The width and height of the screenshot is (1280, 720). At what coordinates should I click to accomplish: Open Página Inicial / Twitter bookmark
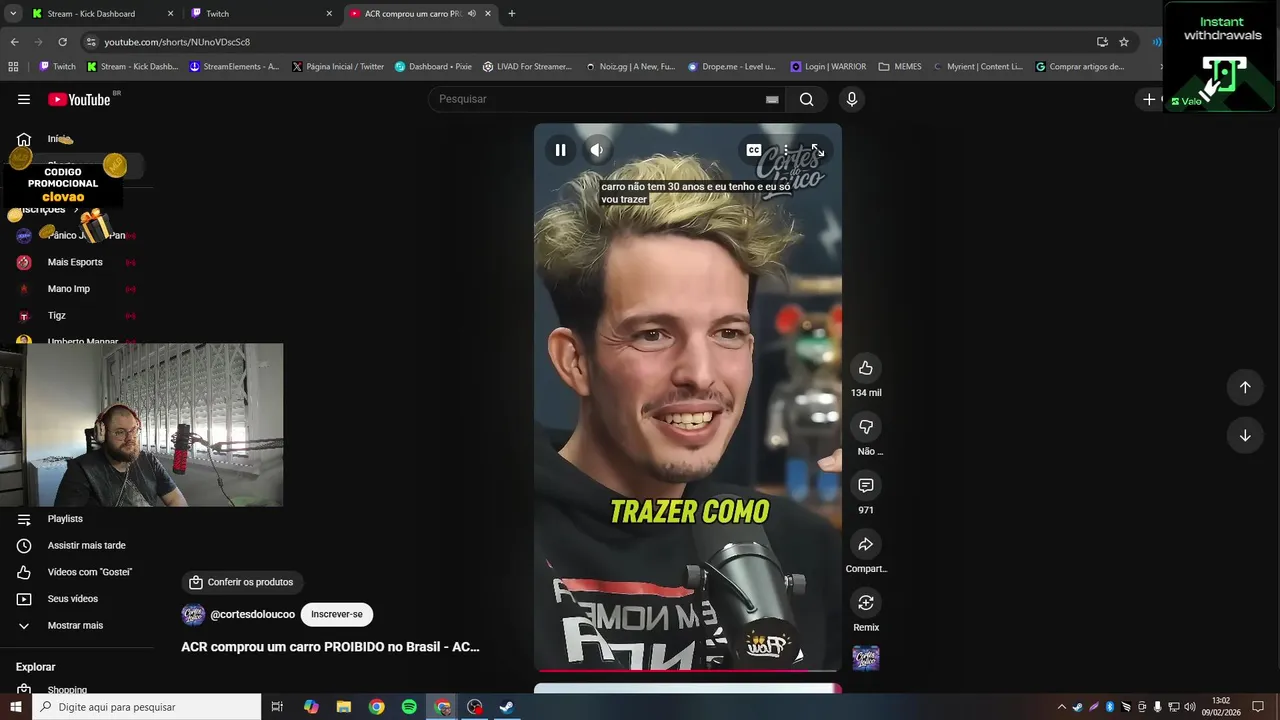pyautogui.click(x=338, y=67)
